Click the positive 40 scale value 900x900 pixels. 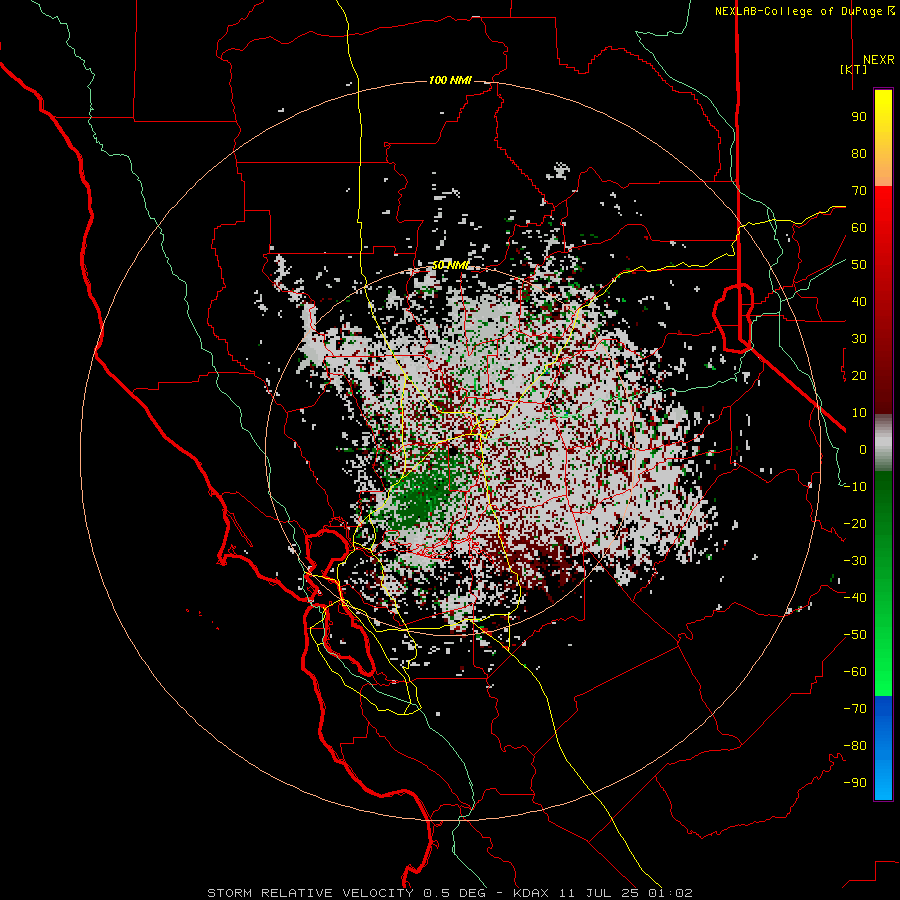[859, 301]
